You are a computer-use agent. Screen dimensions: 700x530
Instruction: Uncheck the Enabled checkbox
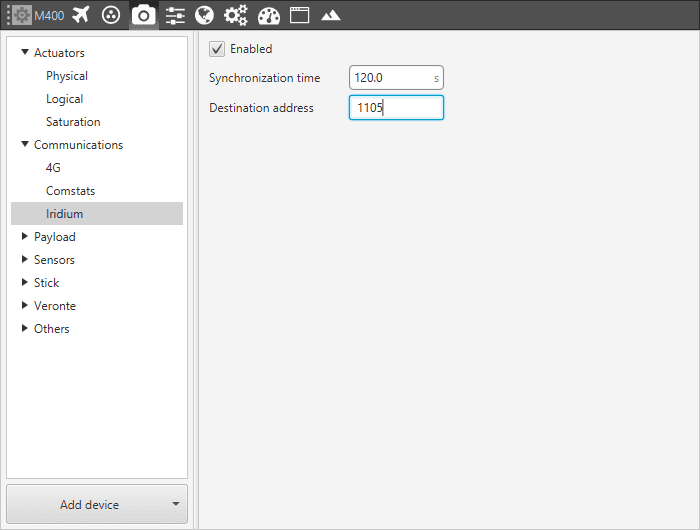pyautogui.click(x=217, y=49)
